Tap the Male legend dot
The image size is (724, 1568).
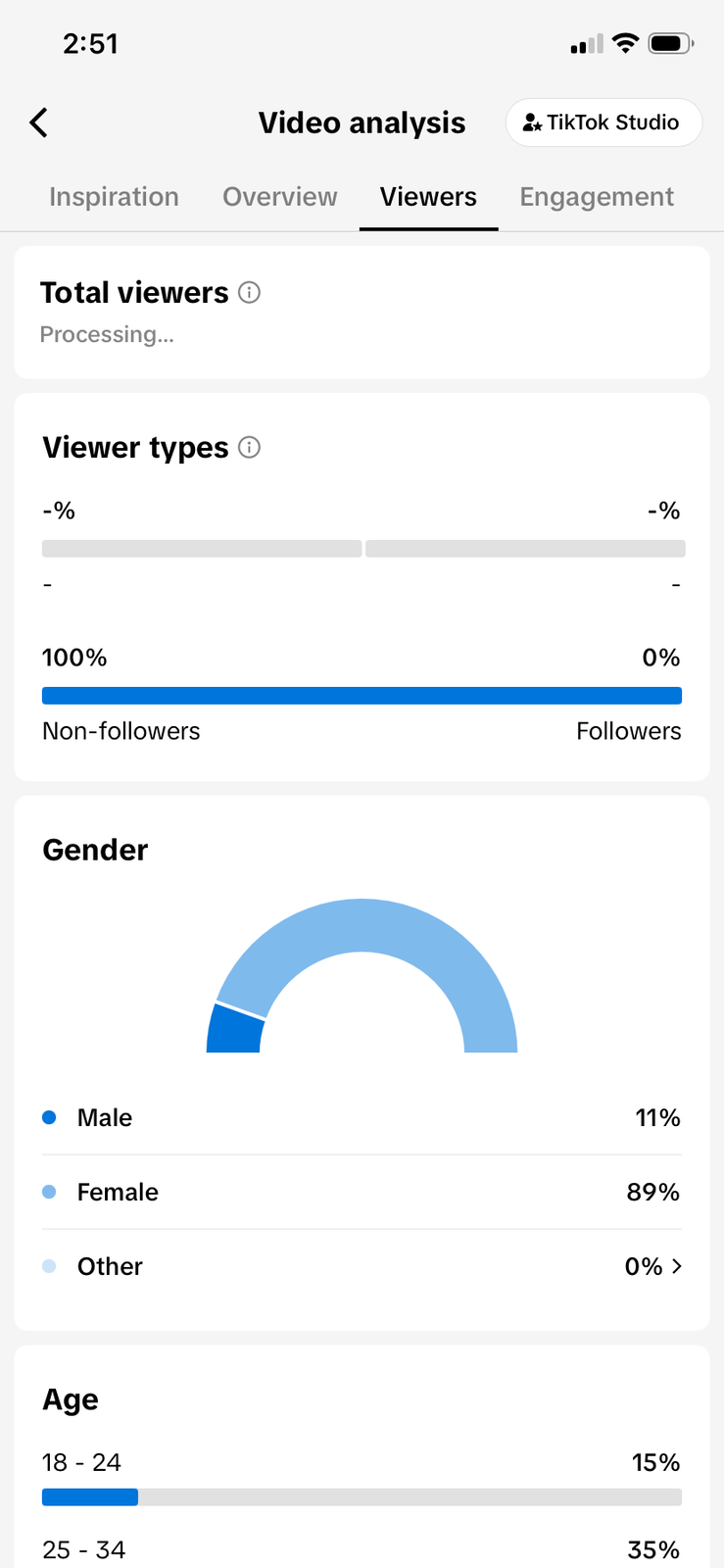49,1117
